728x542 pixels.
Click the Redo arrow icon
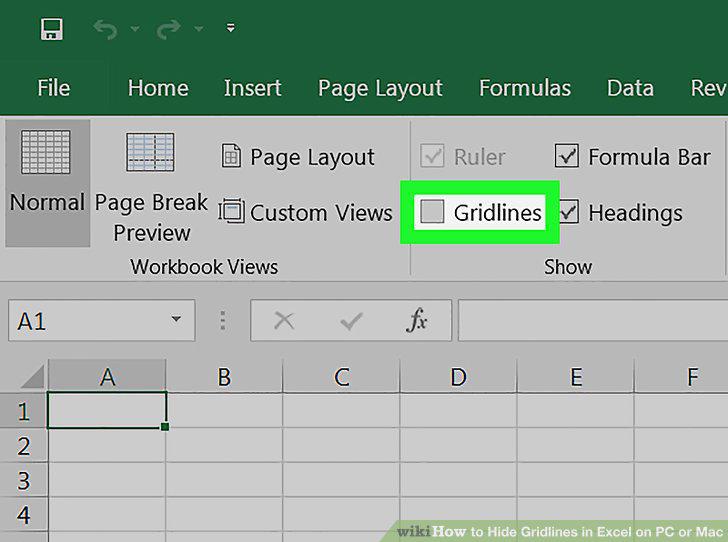tap(168, 29)
